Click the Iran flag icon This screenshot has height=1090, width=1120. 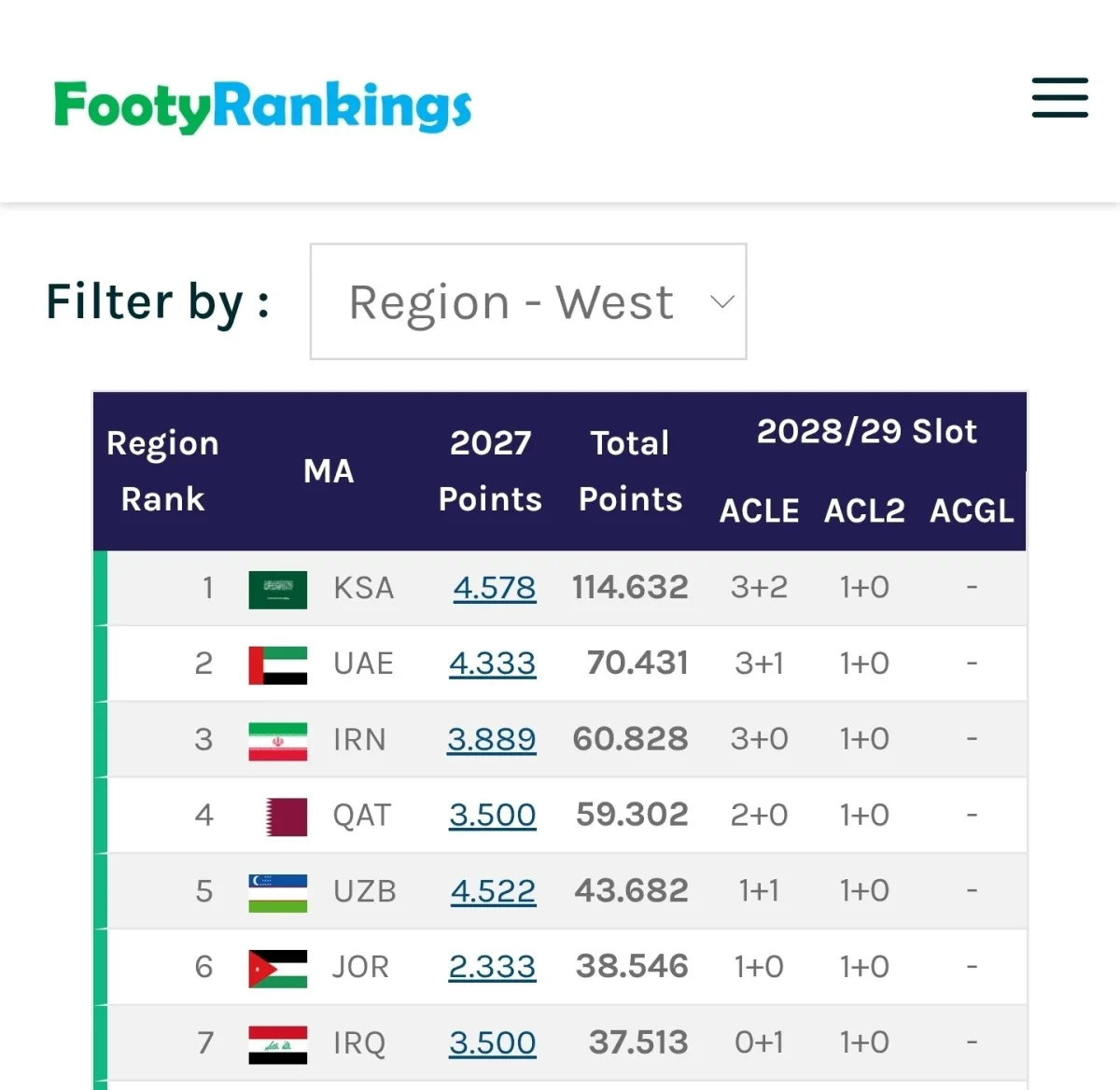point(278,741)
